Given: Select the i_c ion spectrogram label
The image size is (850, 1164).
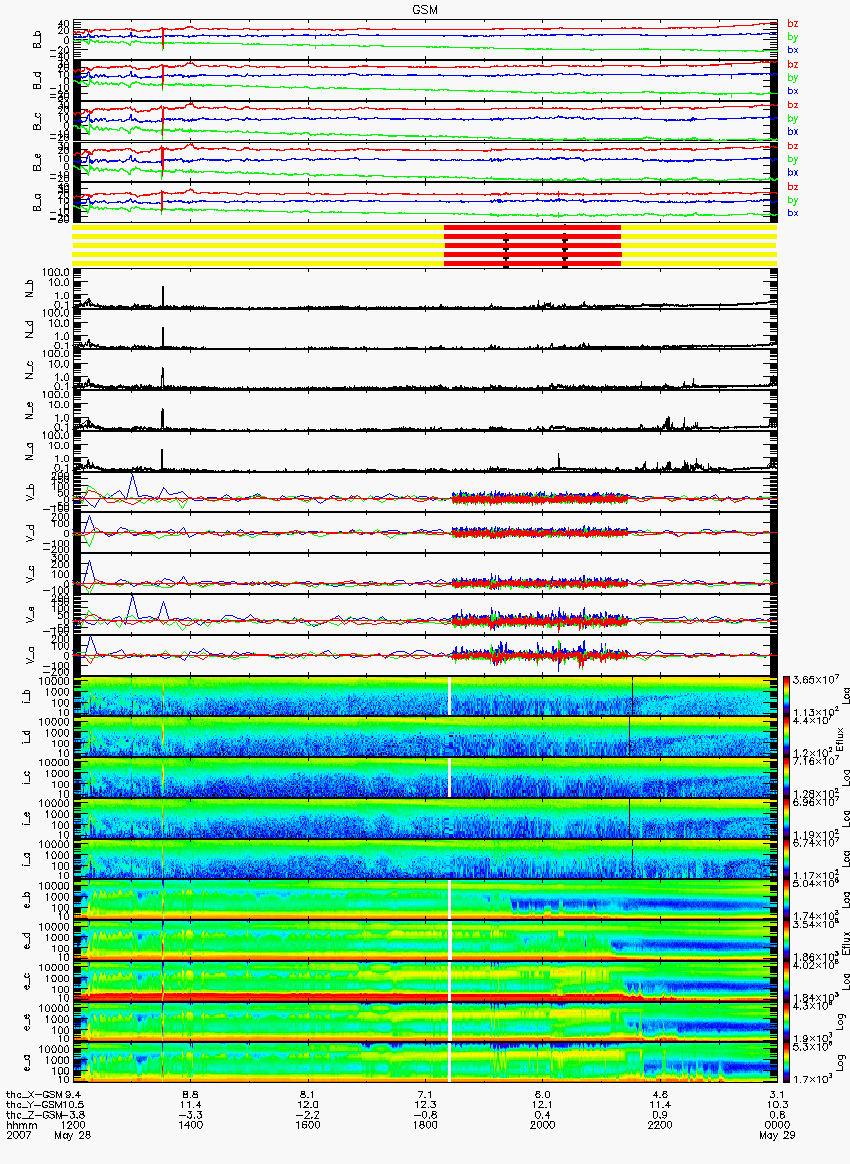Looking at the screenshot, I should tap(26, 779).
